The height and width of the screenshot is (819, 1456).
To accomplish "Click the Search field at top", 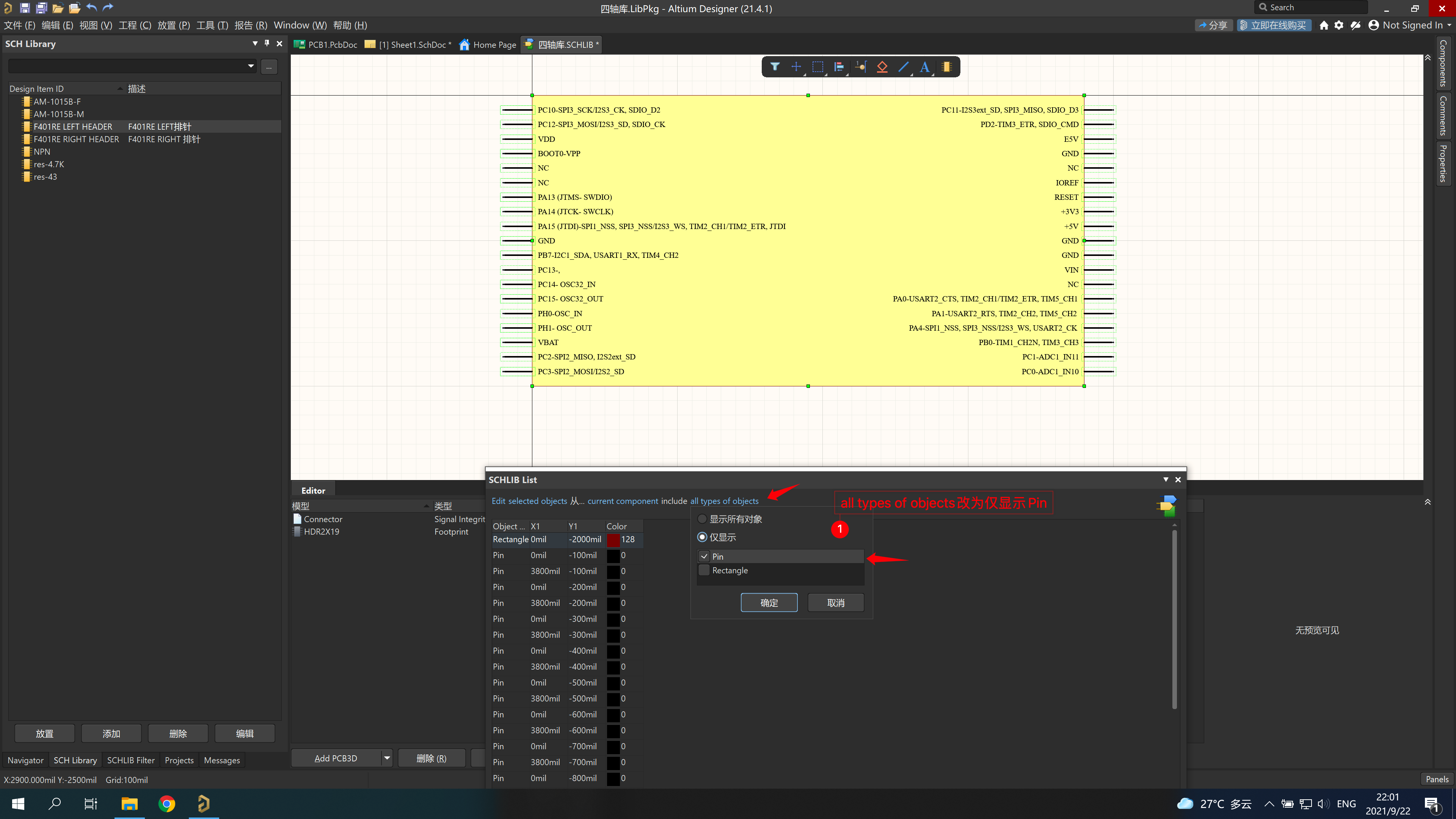I will pos(1311,7).
